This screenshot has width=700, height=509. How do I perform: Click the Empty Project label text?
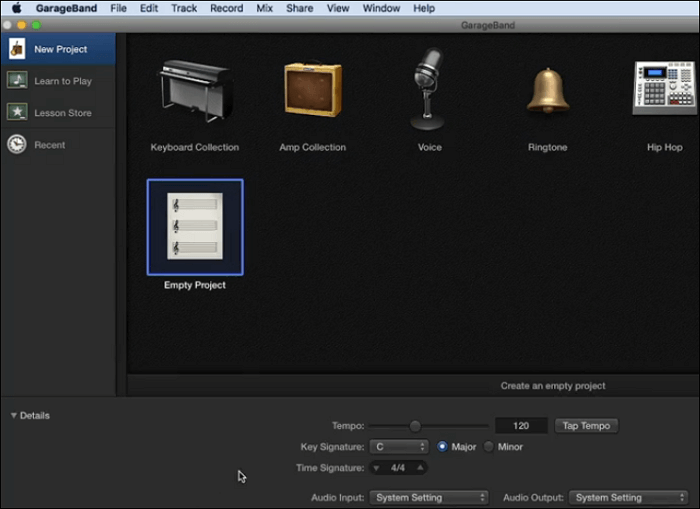(195, 285)
